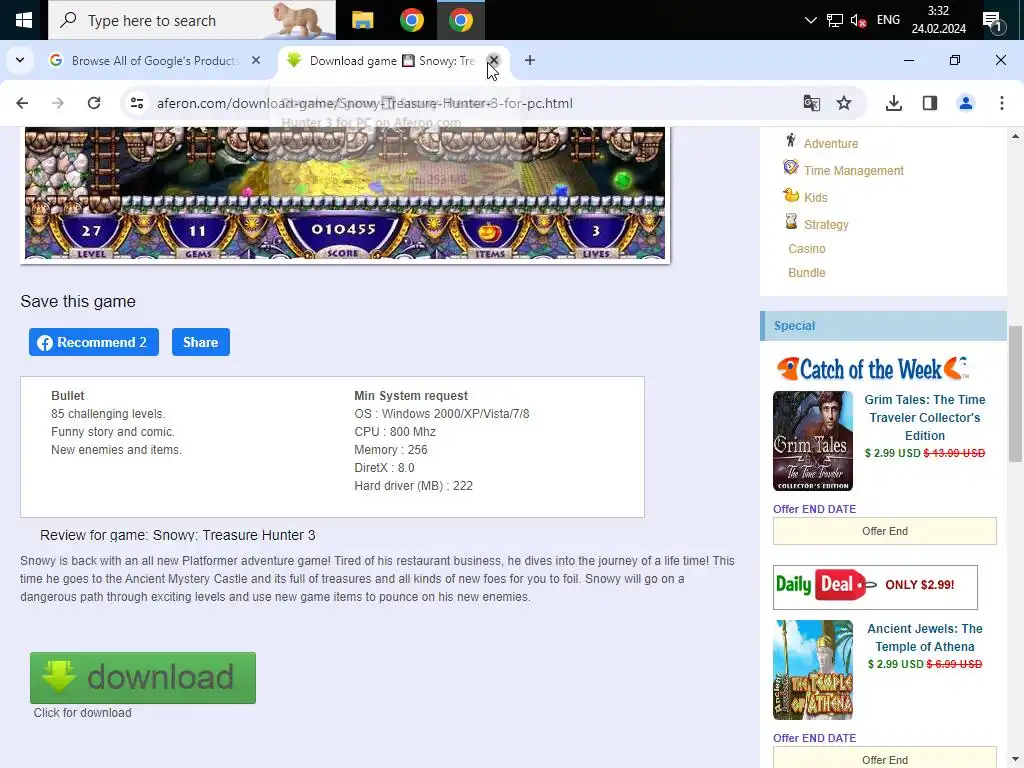1024x768 pixels.
Task: Switch to Browse All of Google's Products tab
Action: click(x=155, y=61)
